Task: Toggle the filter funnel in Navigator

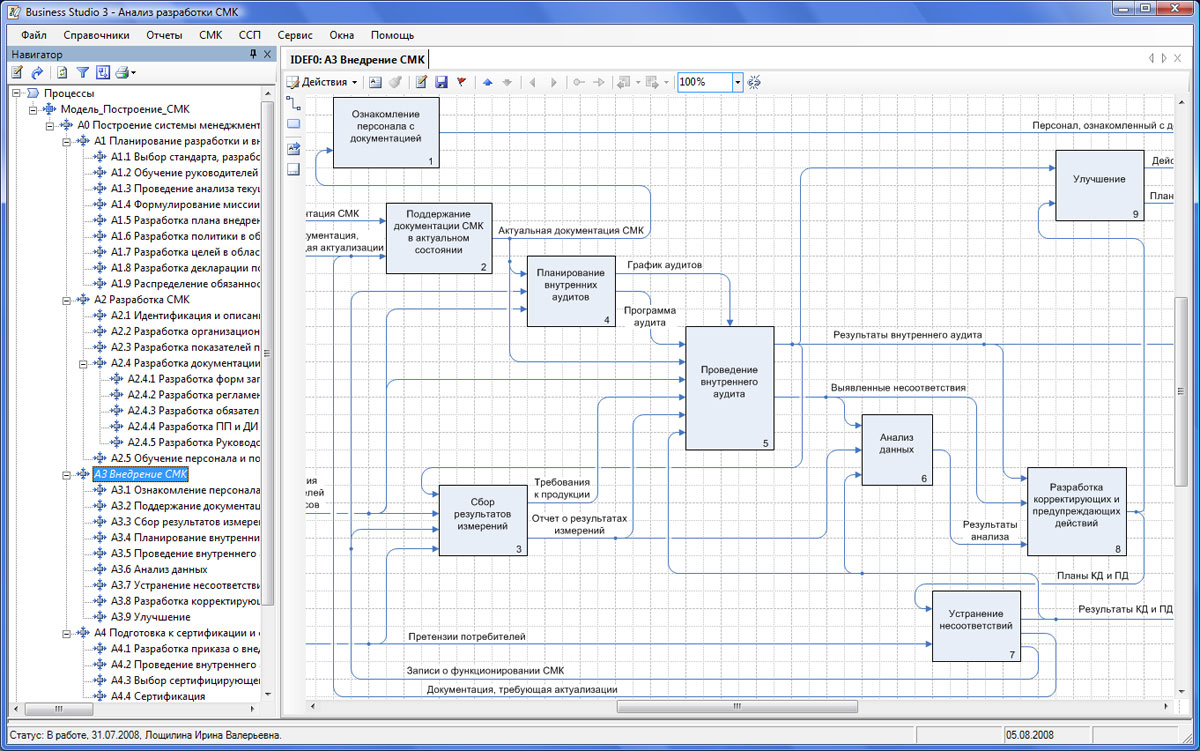Action: click(83, 73)
